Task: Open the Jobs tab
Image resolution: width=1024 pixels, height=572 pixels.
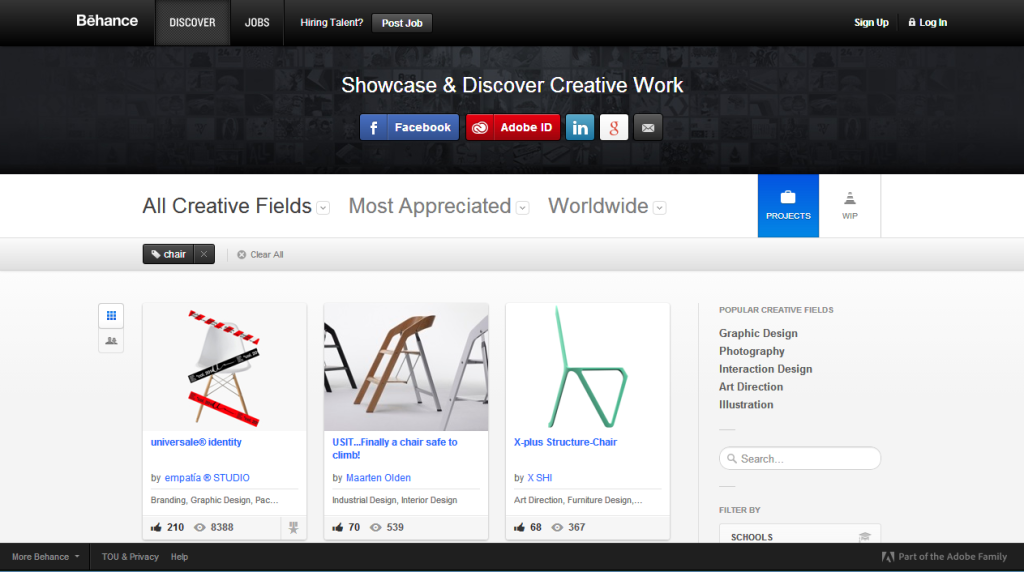Action: (x=257, y=22)
